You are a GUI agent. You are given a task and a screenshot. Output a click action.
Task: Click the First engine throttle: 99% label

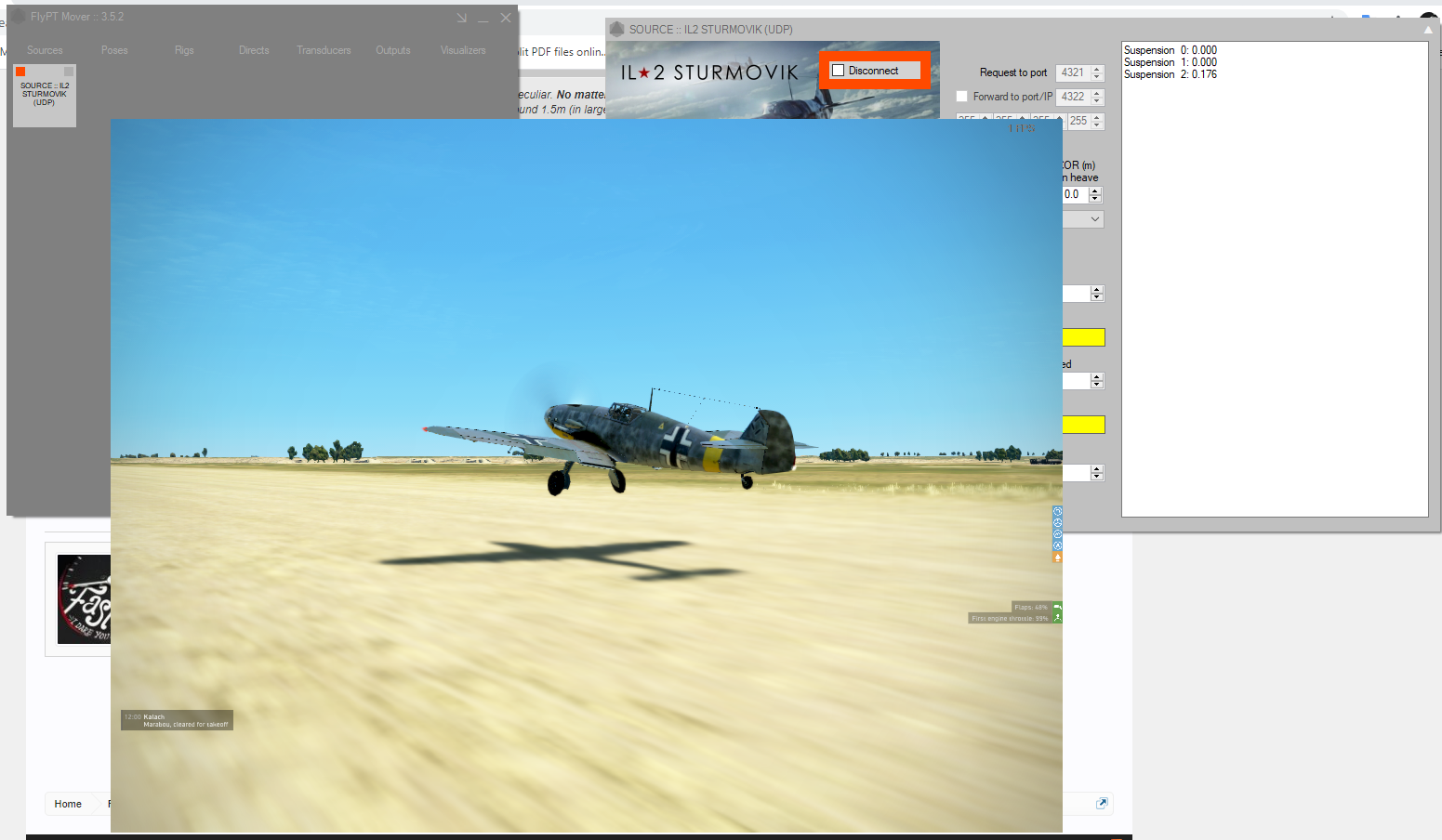pyautogui.click(x=1010, y=618)
